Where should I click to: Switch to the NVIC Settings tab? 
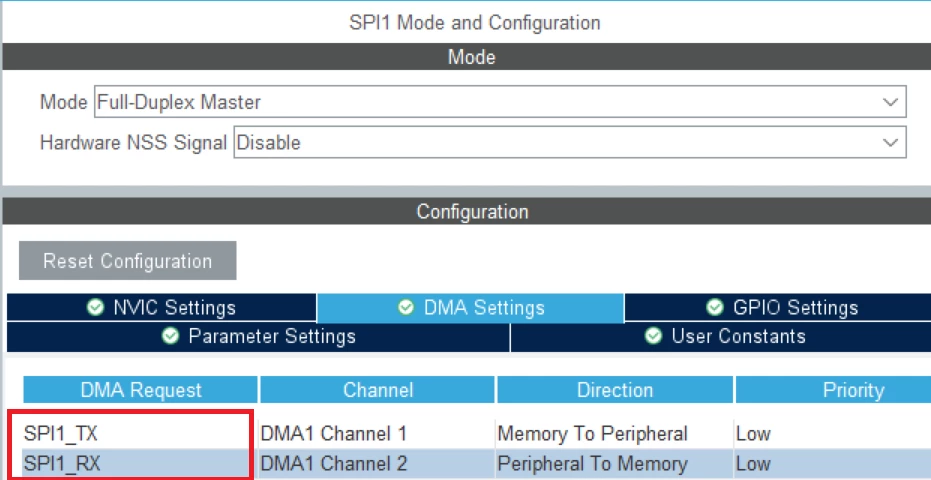click(x=162, y=308)
